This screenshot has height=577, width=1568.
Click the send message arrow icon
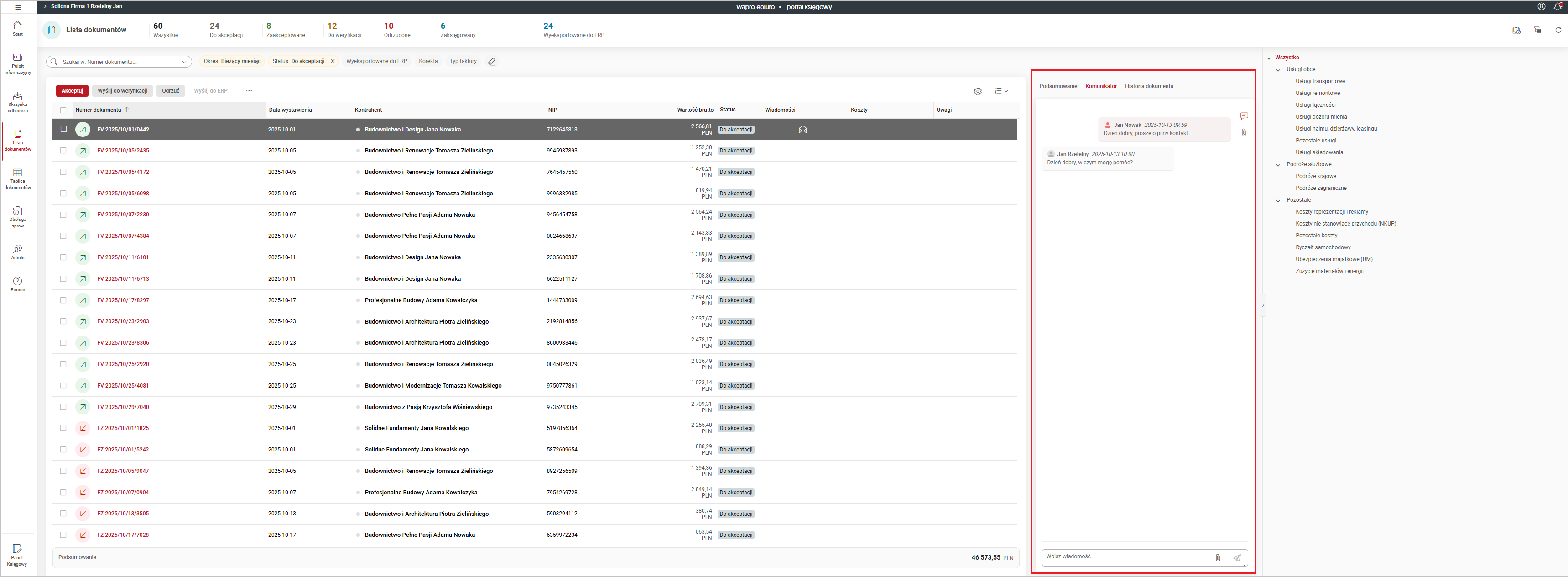[x=1237, y=557]
